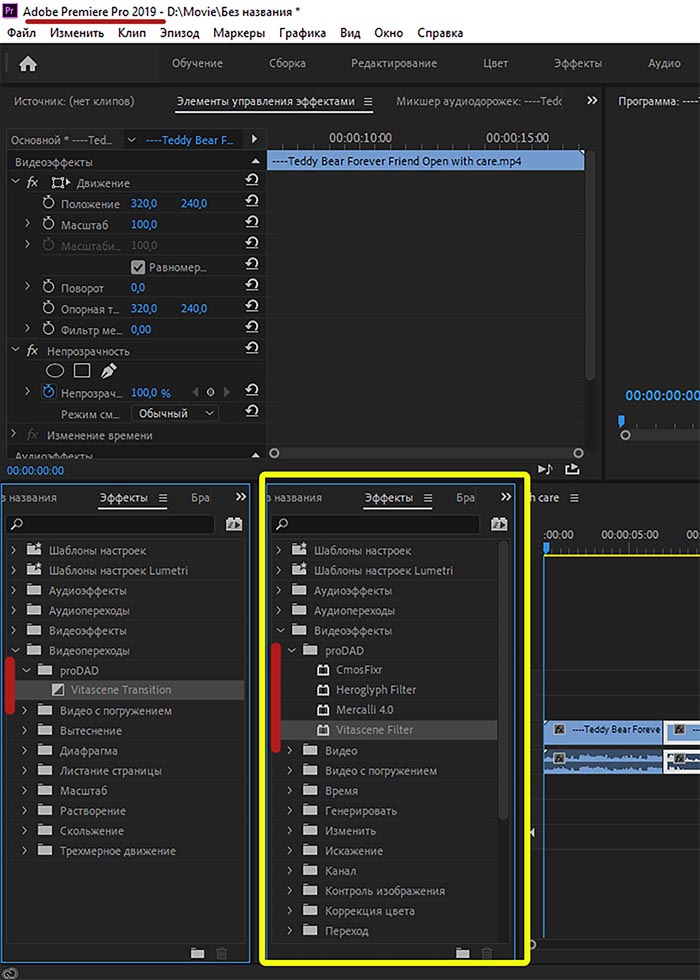
Task: Switch to Сборка workspace
Action: [x=288, y=63]
